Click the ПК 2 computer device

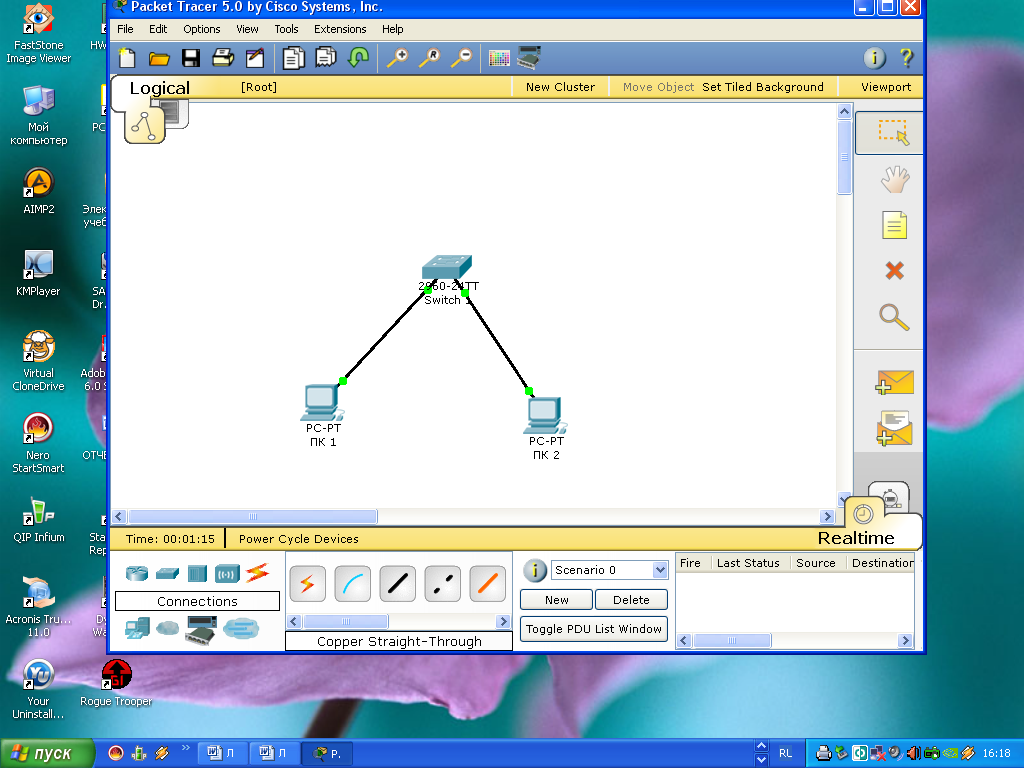pos(545,415)
